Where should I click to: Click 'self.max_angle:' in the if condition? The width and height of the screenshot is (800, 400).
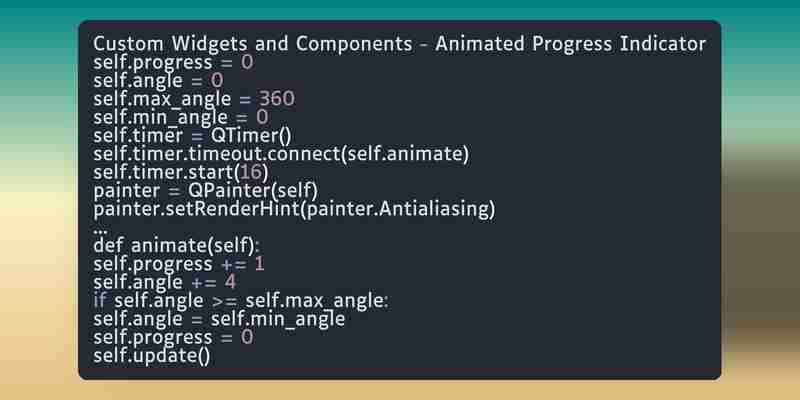[317, 301]
